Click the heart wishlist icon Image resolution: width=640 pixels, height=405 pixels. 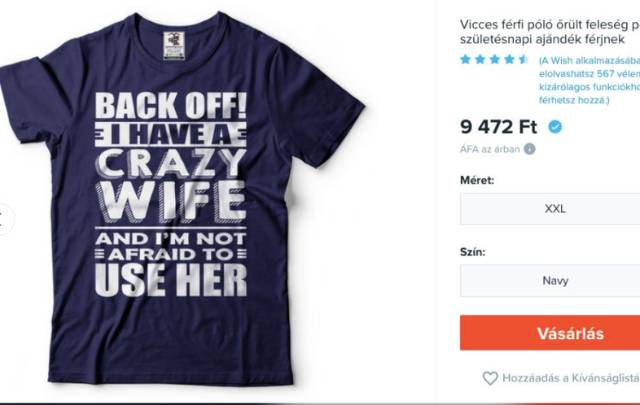(490, 379)
